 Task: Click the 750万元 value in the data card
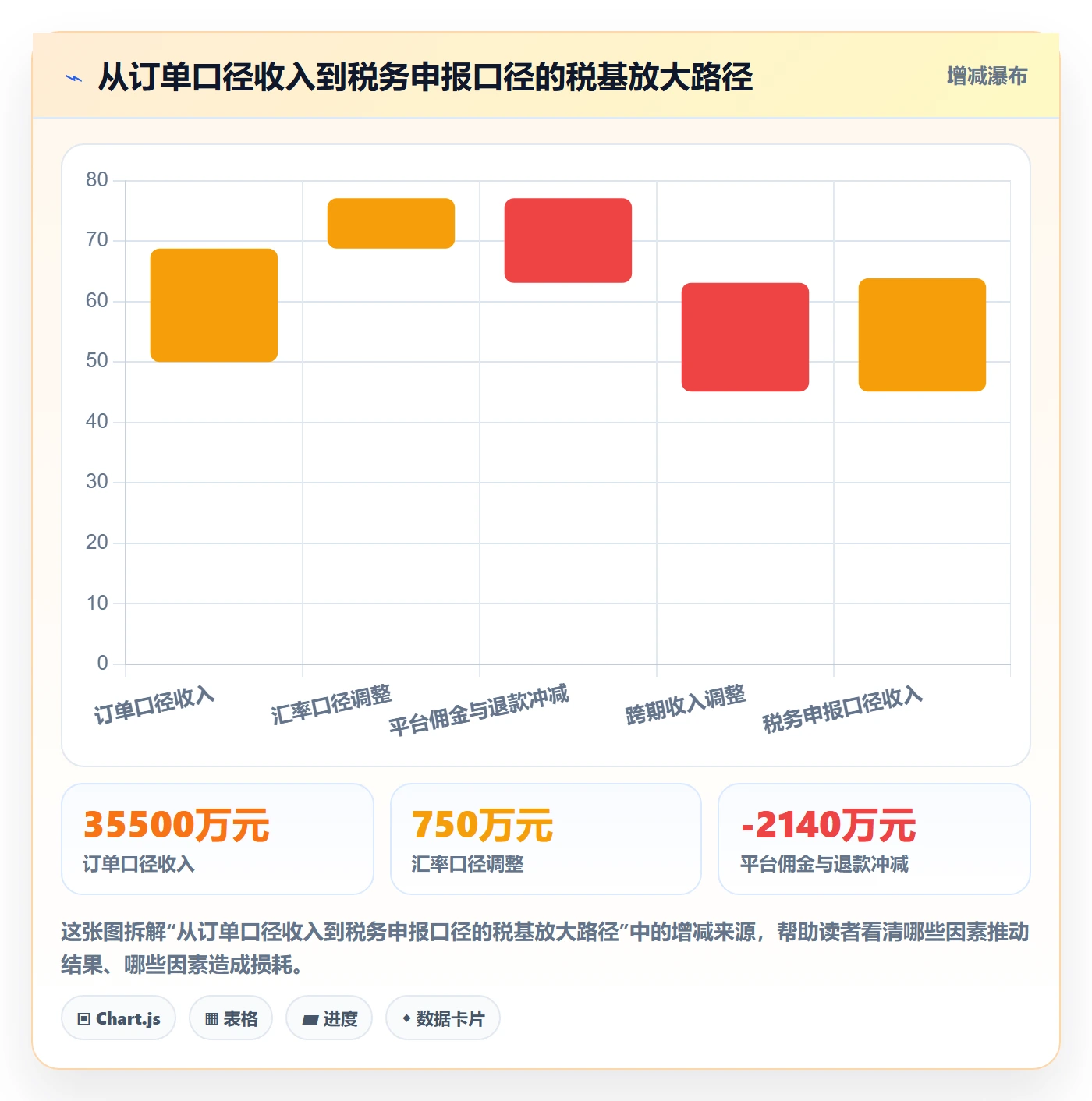[x=482, y=825]
